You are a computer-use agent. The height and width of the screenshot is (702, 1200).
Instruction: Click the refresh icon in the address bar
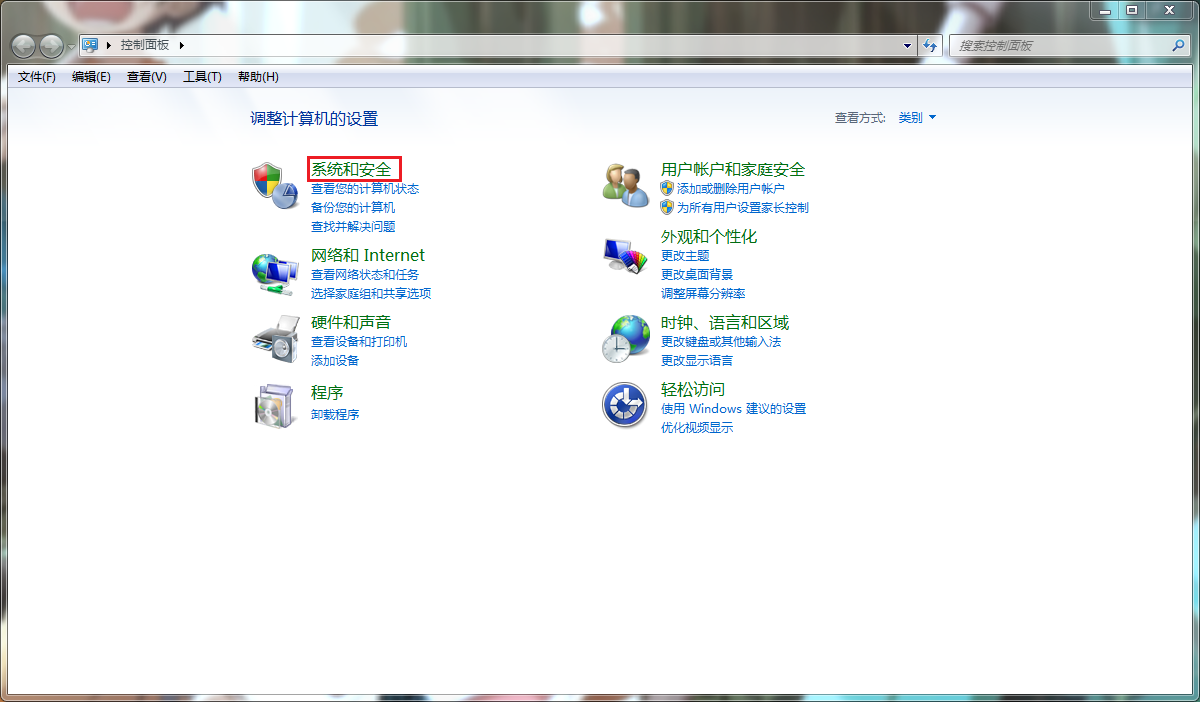[x=931, y=45]
